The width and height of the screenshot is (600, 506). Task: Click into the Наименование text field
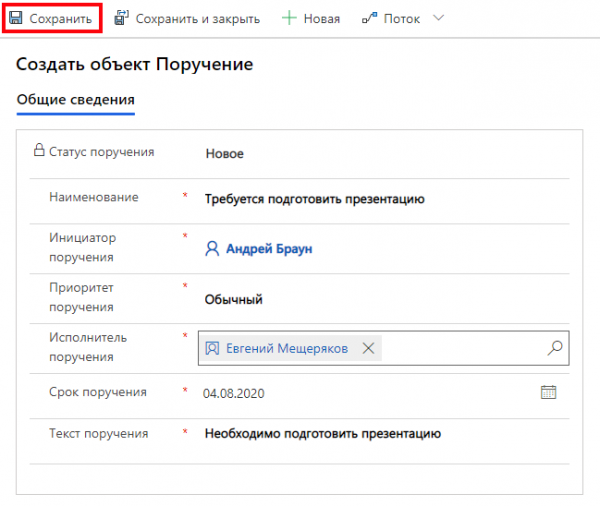pos(315,199)
